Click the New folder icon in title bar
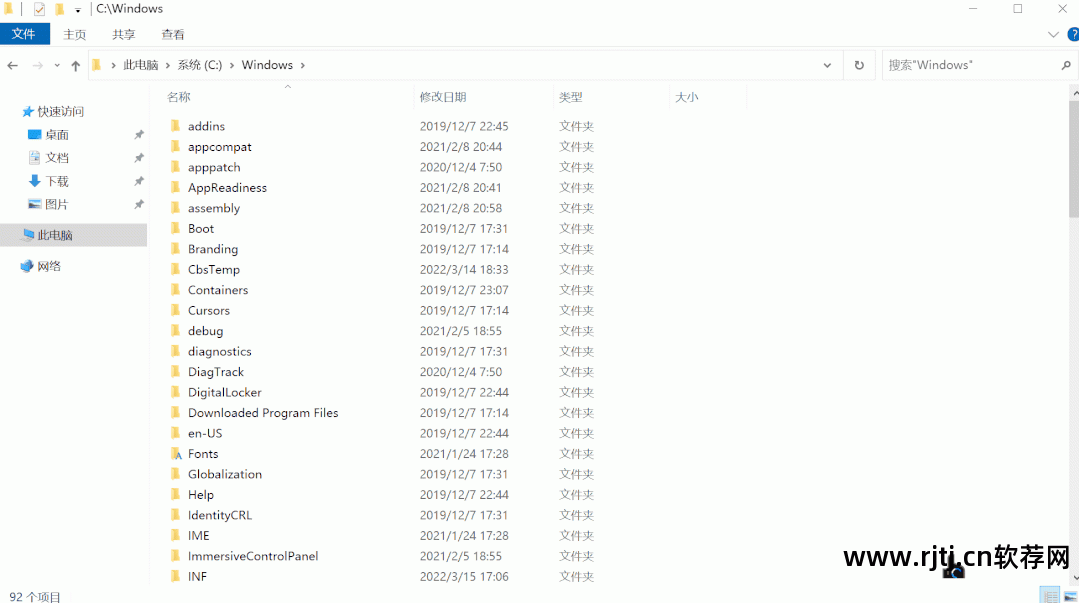Image resolution: width=1079 pixels, height=603 pixels. pyautogui.click(x=60, y=9)
